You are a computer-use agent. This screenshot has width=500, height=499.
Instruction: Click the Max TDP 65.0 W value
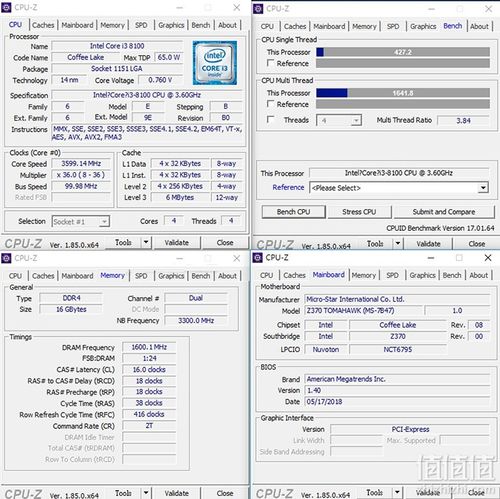[169, 57]
